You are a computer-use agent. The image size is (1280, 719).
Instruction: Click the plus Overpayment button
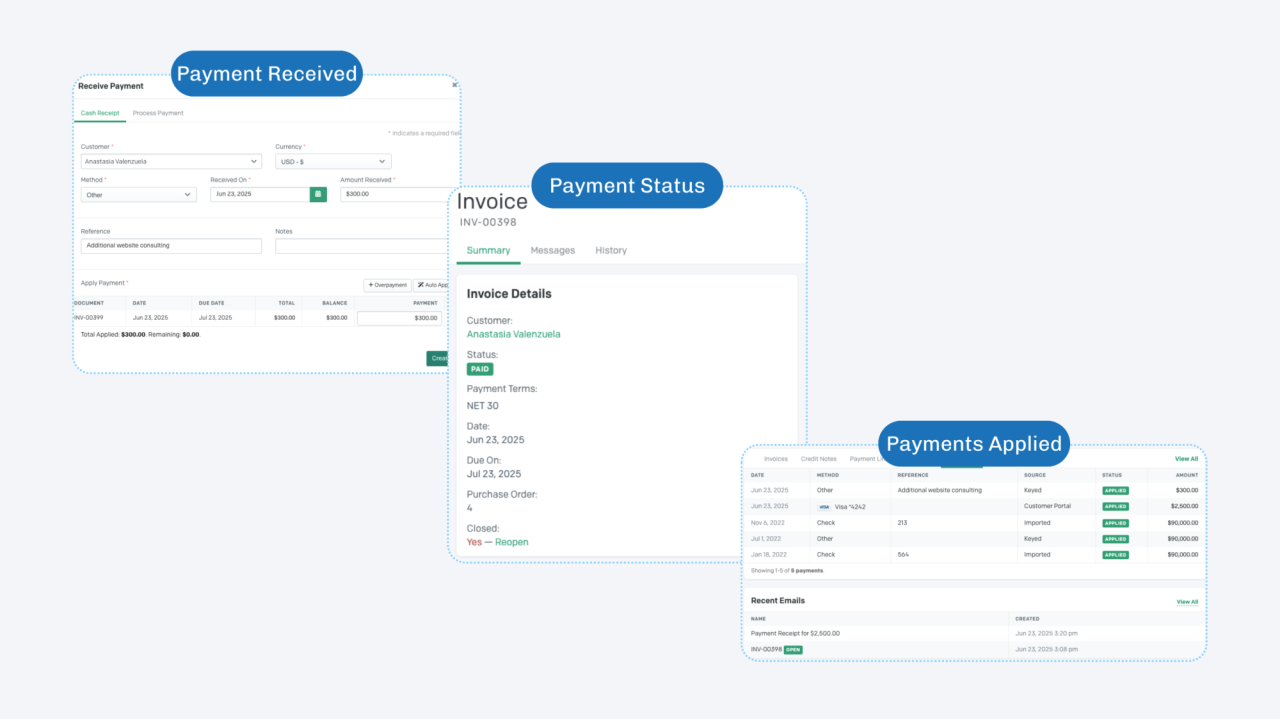(x=387, y=285)
